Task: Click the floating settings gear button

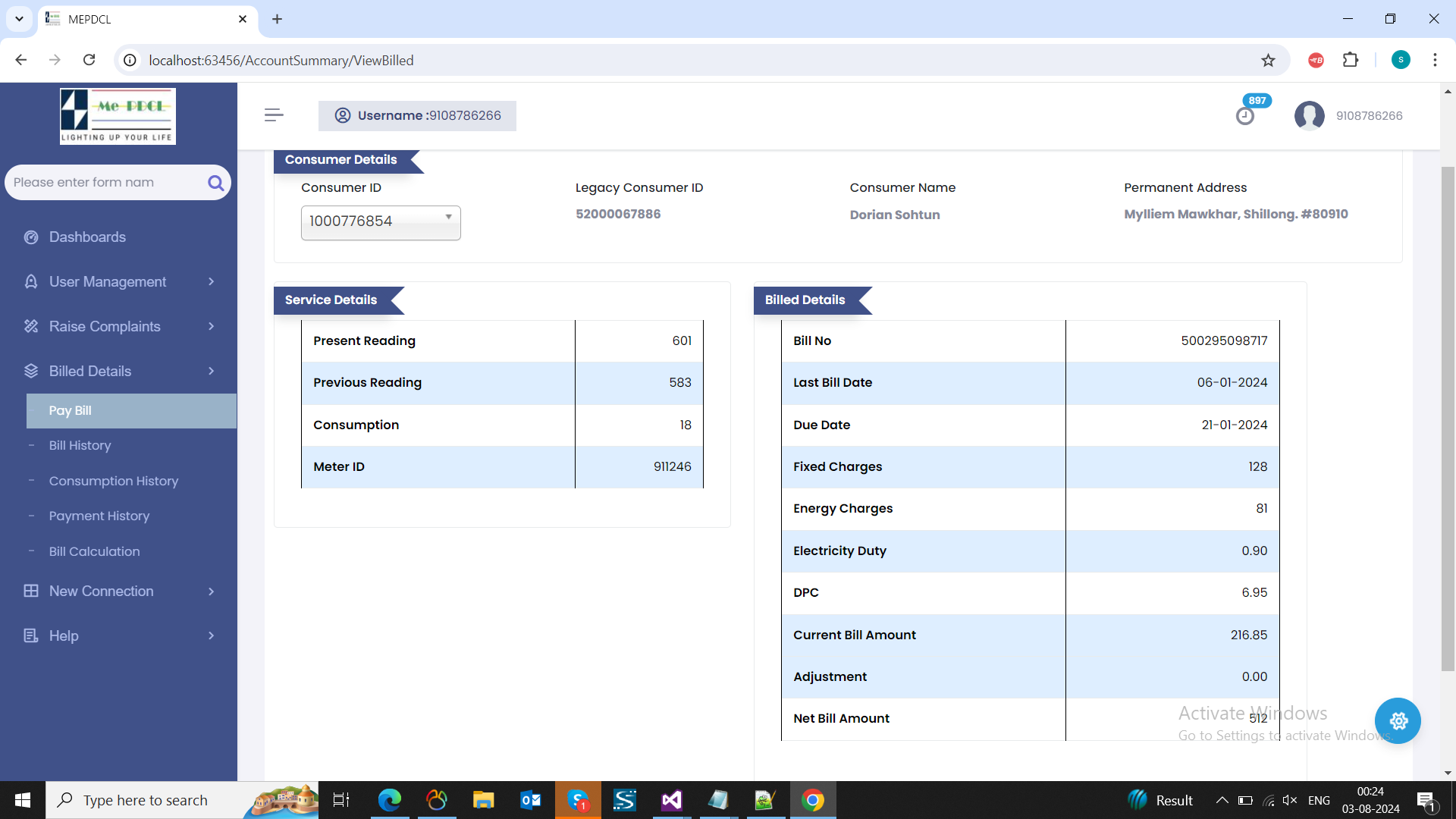Action: pyautogui.click(x=1398, y=720)
